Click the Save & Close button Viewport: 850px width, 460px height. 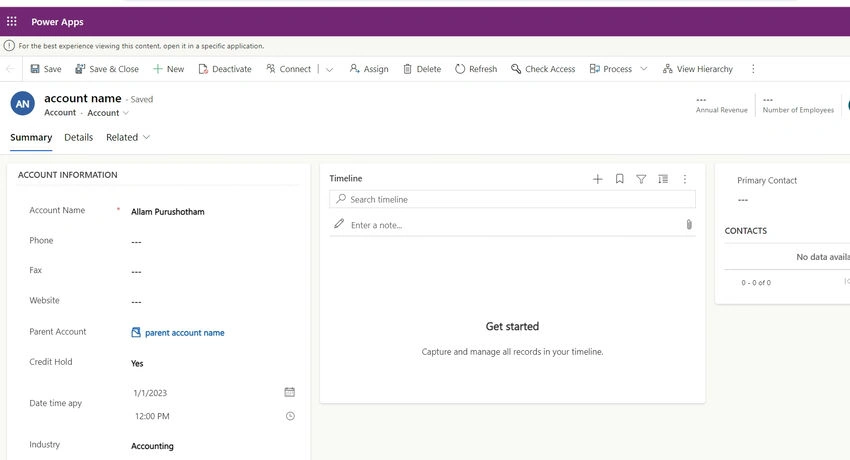pyautogui.click(x=107, y=69)
